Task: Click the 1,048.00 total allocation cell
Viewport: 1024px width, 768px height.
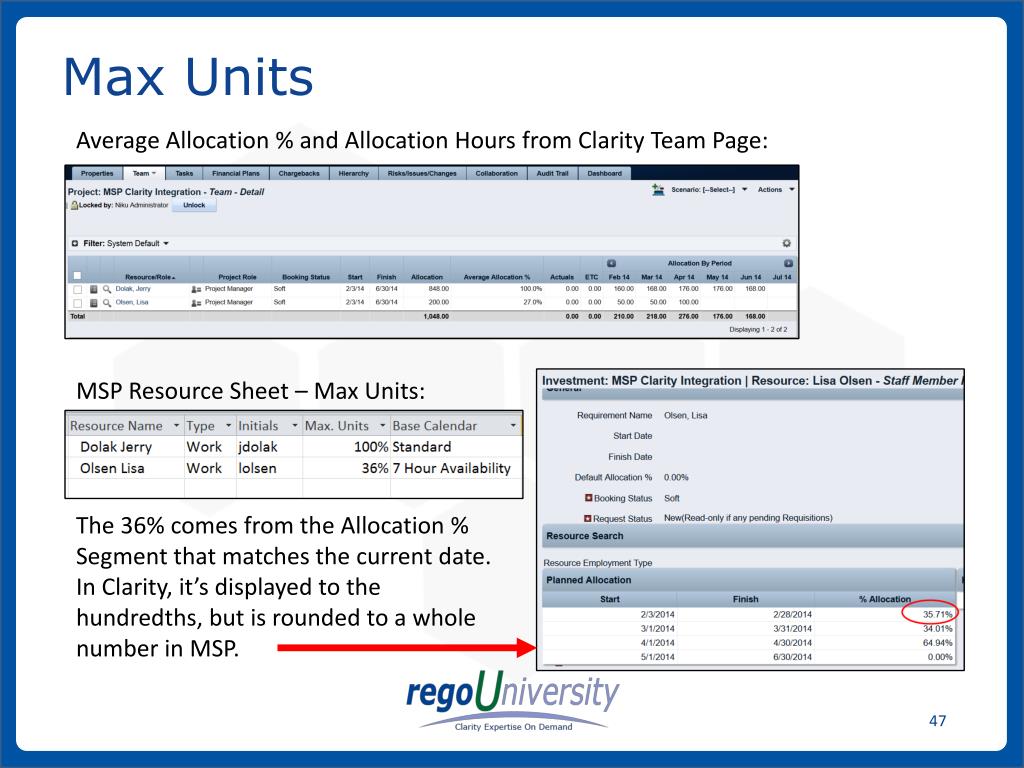Action: tap(436, 317)
